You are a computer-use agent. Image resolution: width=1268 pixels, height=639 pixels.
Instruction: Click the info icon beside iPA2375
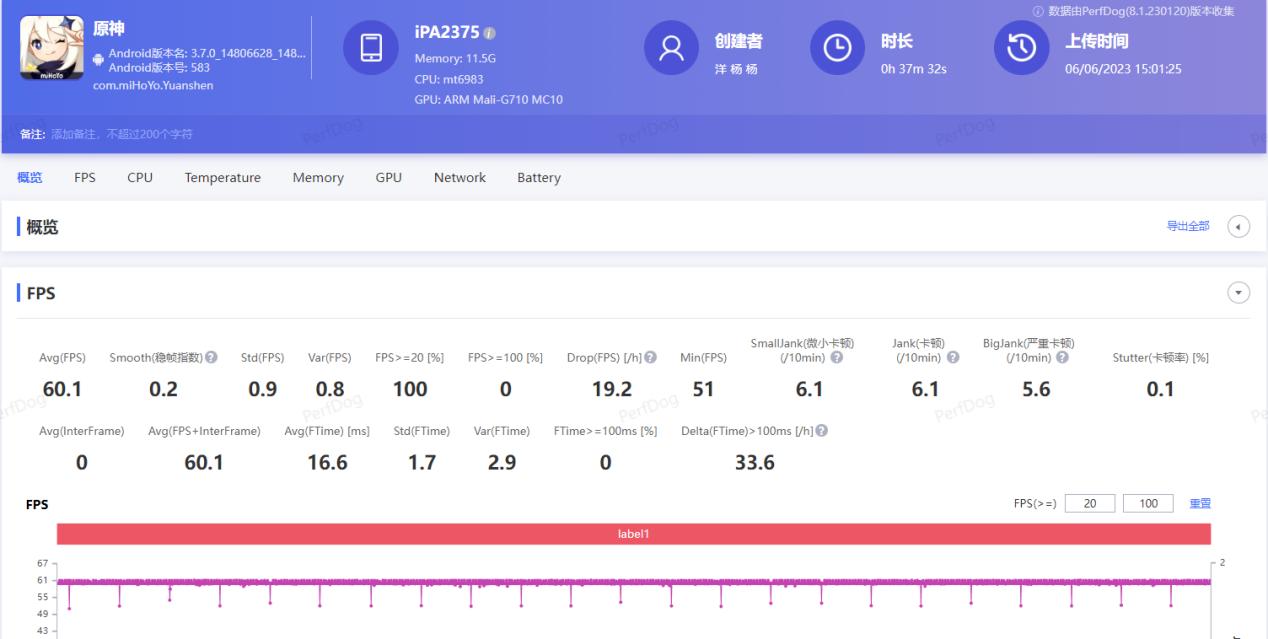(490, 34)
